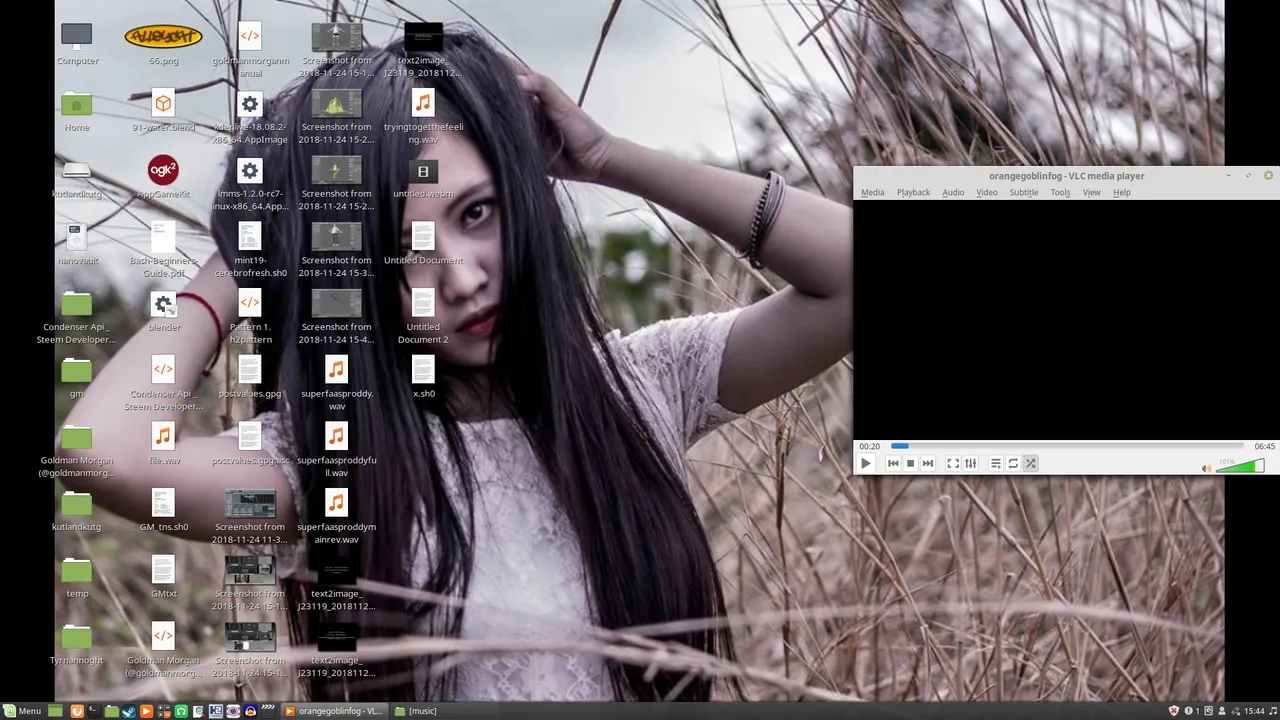This screenshot has height=720, width=1280.
Task: Open the sound applet music note icon
Action: (x=1273, y=711)
